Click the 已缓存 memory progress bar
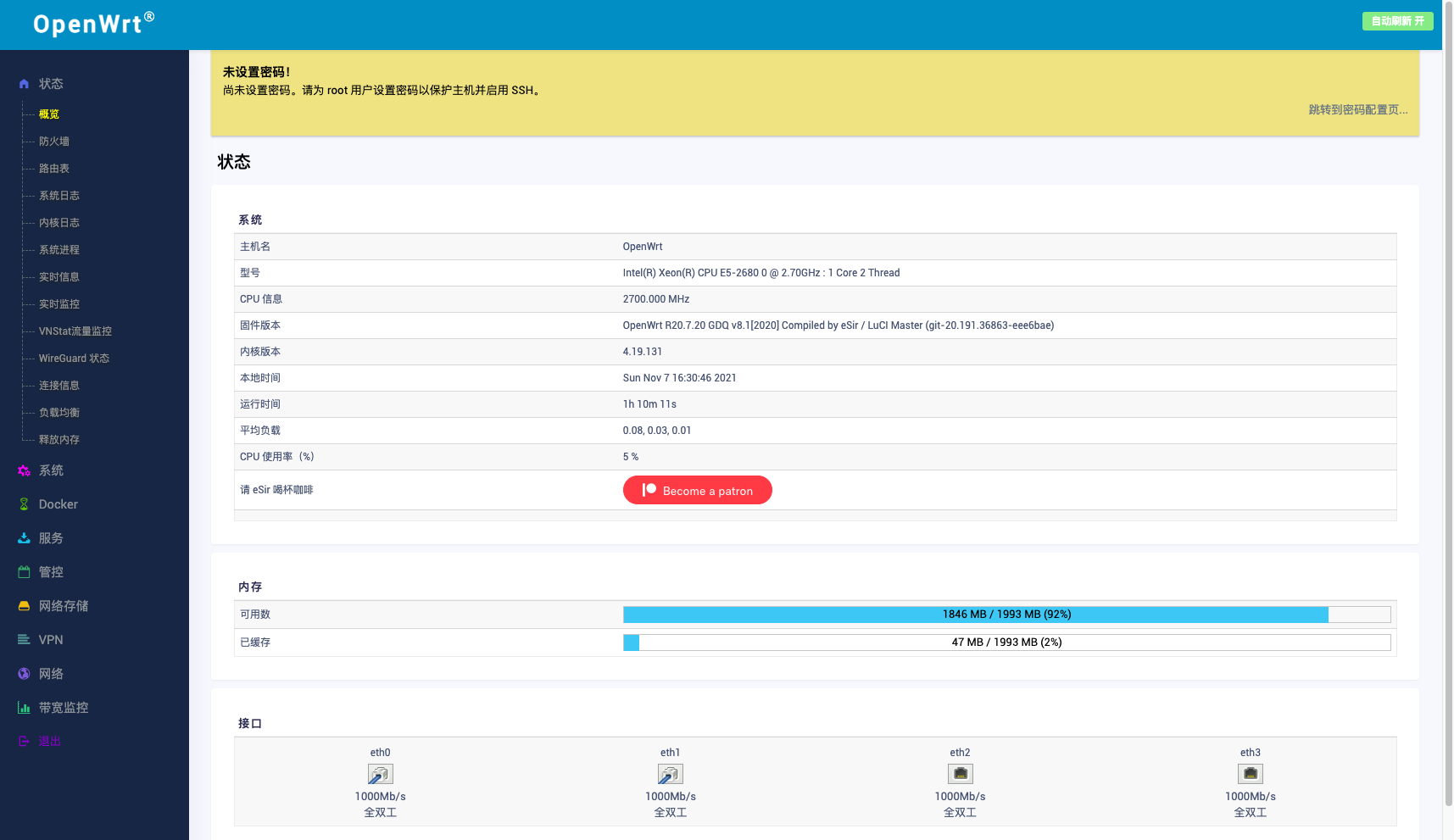 pos(1006,643)
